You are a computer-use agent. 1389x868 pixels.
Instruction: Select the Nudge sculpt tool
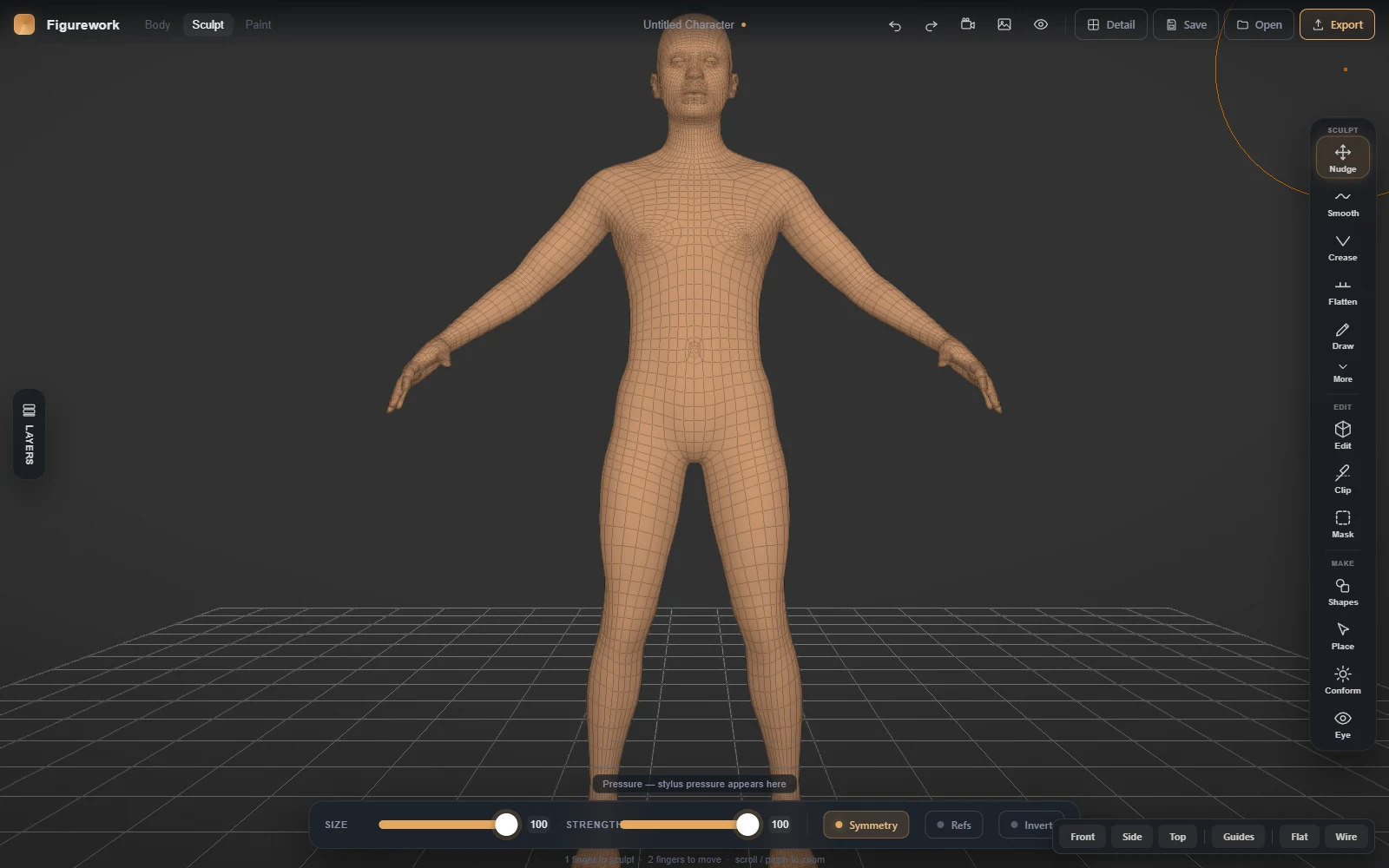pos(1342,157)
